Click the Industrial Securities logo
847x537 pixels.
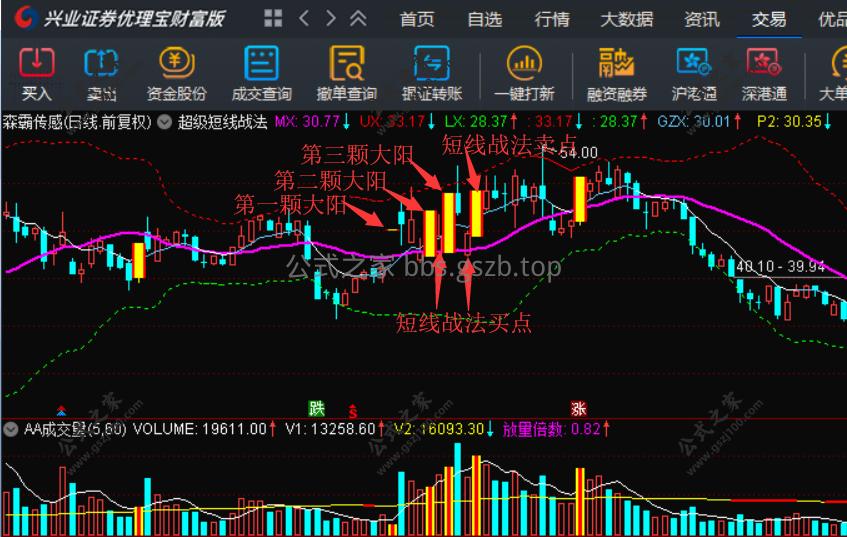pos(25,18)
